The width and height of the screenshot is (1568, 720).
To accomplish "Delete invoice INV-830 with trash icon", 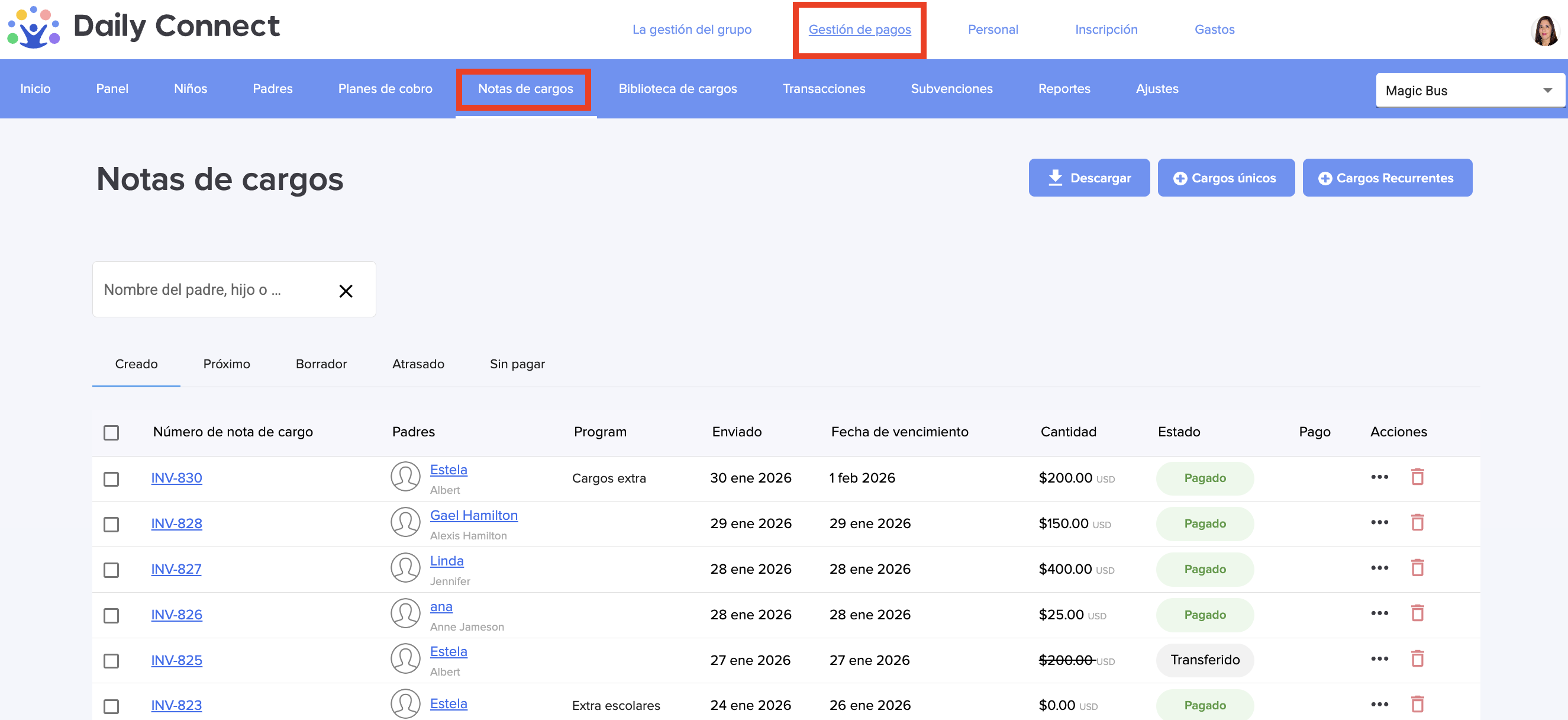I will coord(1417,477).
